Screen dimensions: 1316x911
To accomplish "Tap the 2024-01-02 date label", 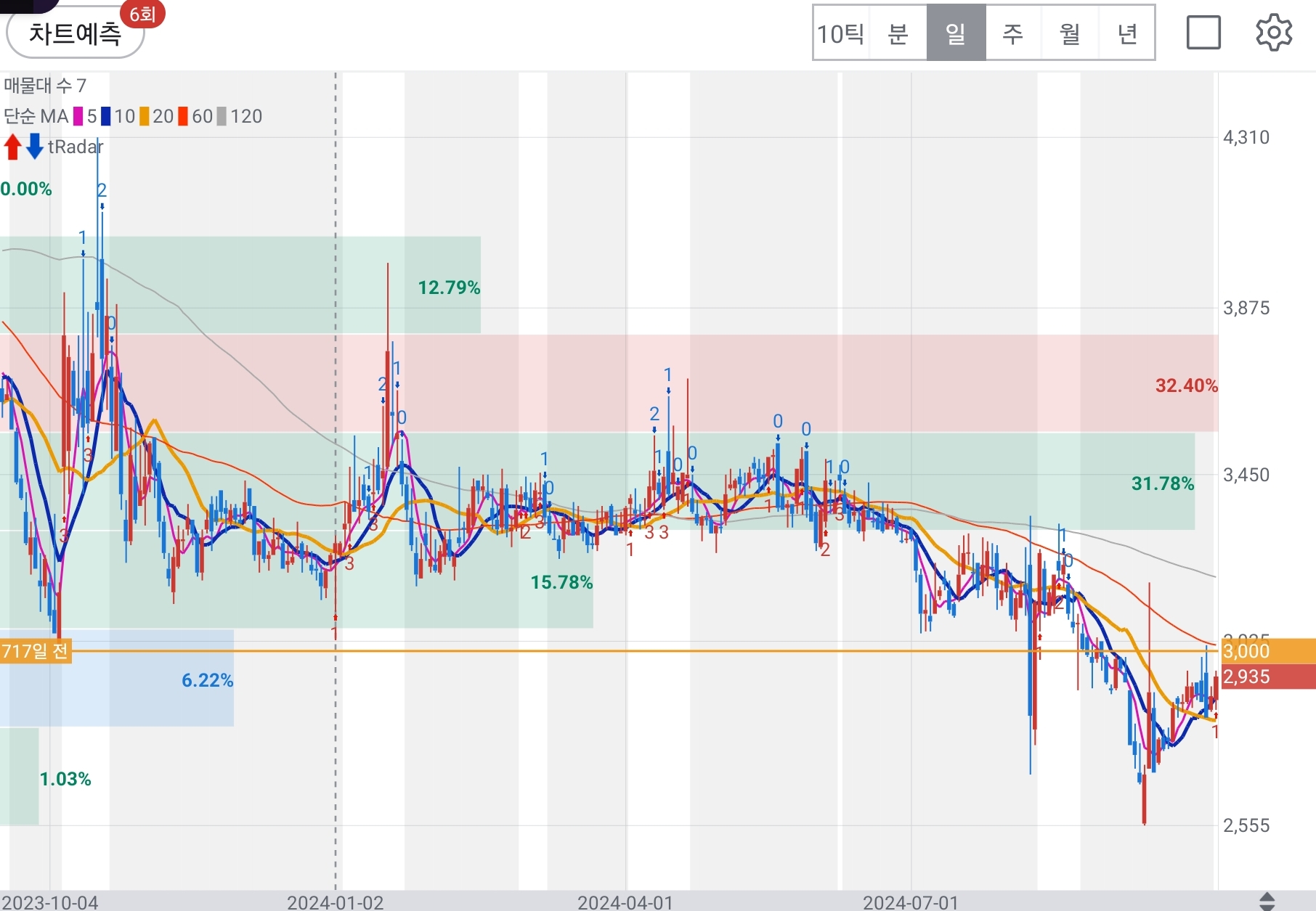I will click(x=335, y=902).
